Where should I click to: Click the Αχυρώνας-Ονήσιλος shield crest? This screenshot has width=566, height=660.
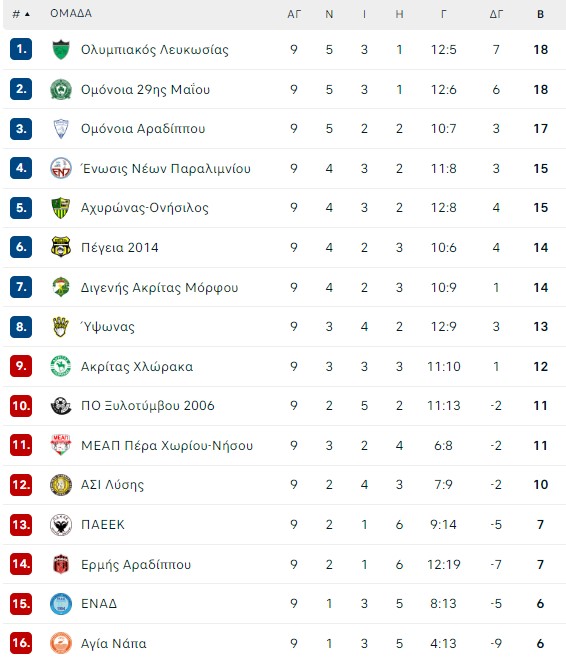[x=61, y=208]
